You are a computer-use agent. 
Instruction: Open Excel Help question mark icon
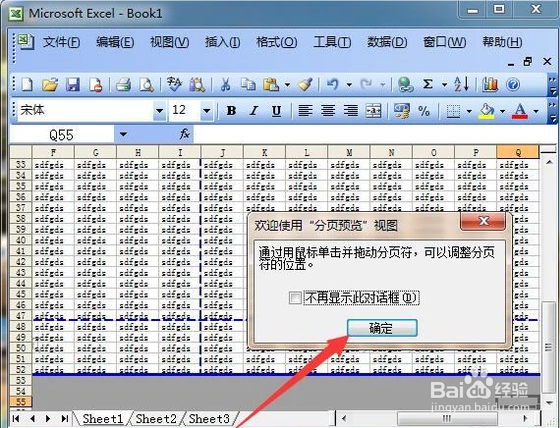pyautogui.click(x=513, y=85)
